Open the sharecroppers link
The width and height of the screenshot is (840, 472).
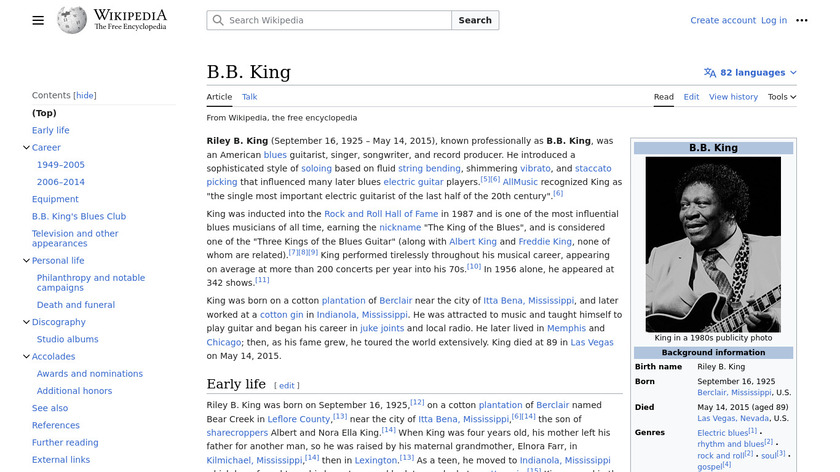click(x=237, y=433)
